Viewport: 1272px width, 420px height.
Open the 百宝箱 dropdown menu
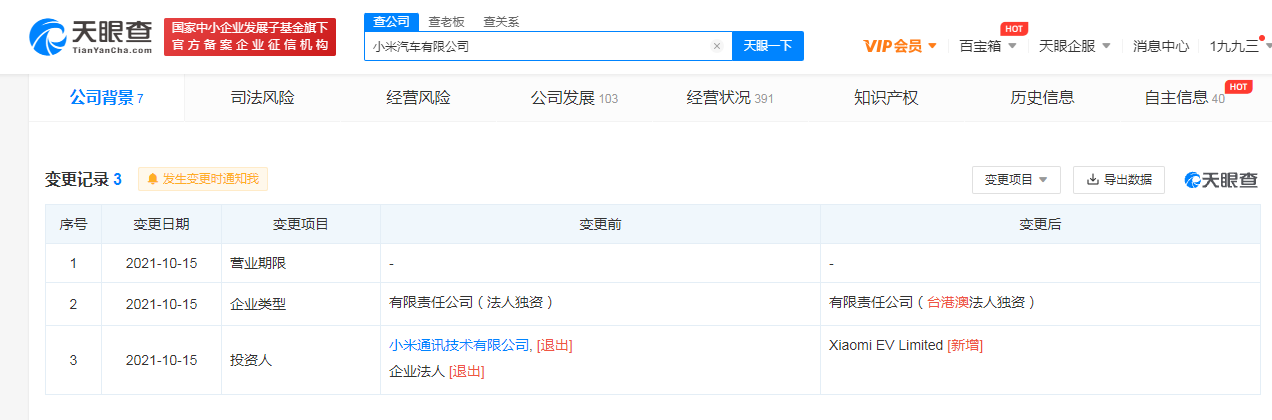988,46
